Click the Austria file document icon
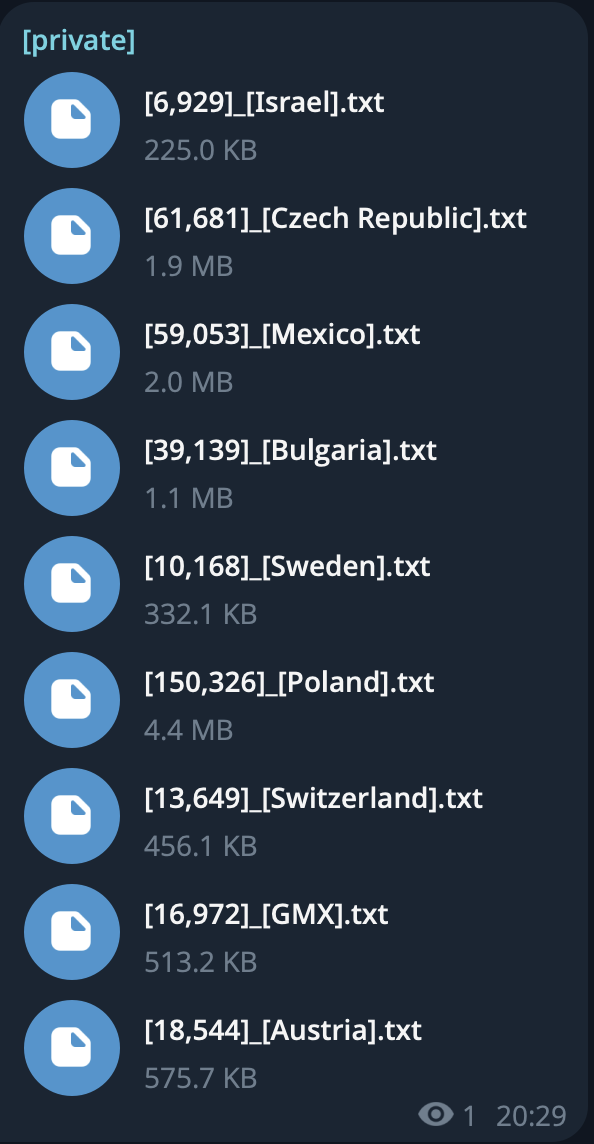Image resolution: width=594 pixels, height=1144 pixels. (x=72, y=1048)
